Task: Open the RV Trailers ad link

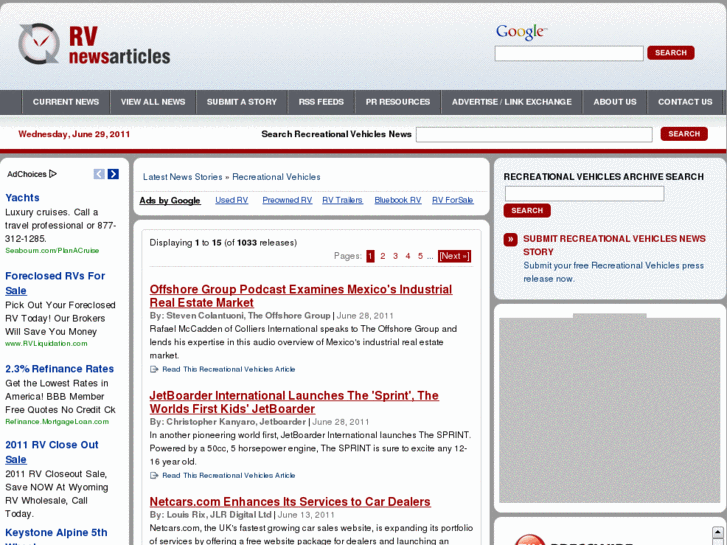Action: 342,200
